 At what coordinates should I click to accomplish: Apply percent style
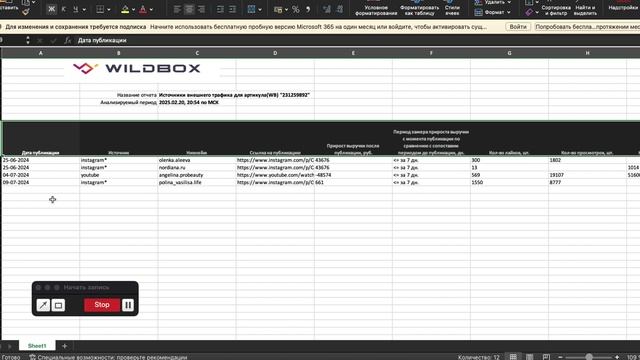pos(296,9)
